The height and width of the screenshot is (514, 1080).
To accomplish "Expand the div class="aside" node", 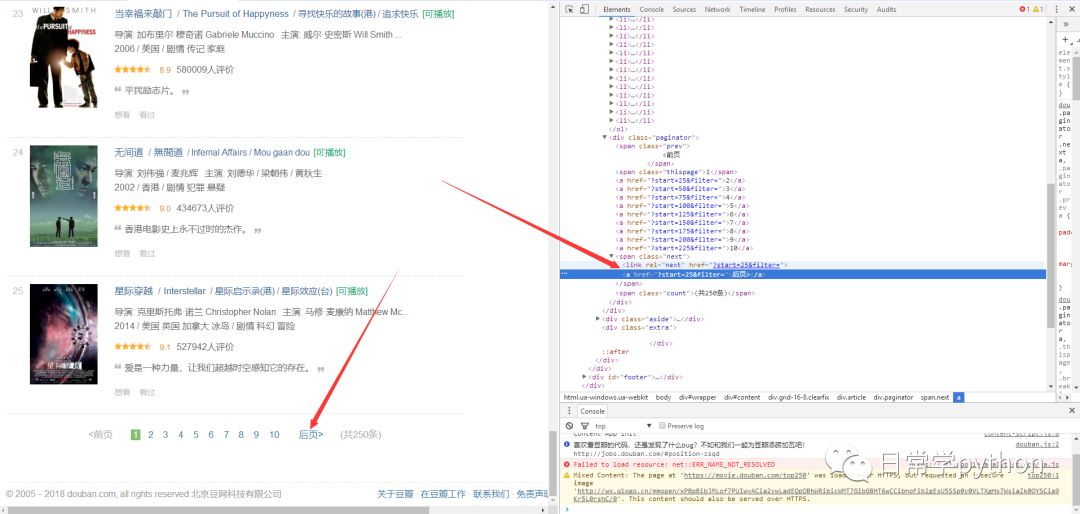I will point(599,319).
